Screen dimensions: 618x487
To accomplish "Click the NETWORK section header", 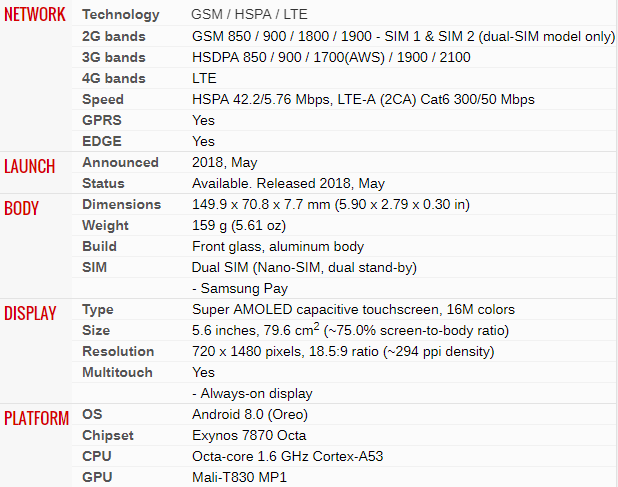I will (x=35, y=15).
